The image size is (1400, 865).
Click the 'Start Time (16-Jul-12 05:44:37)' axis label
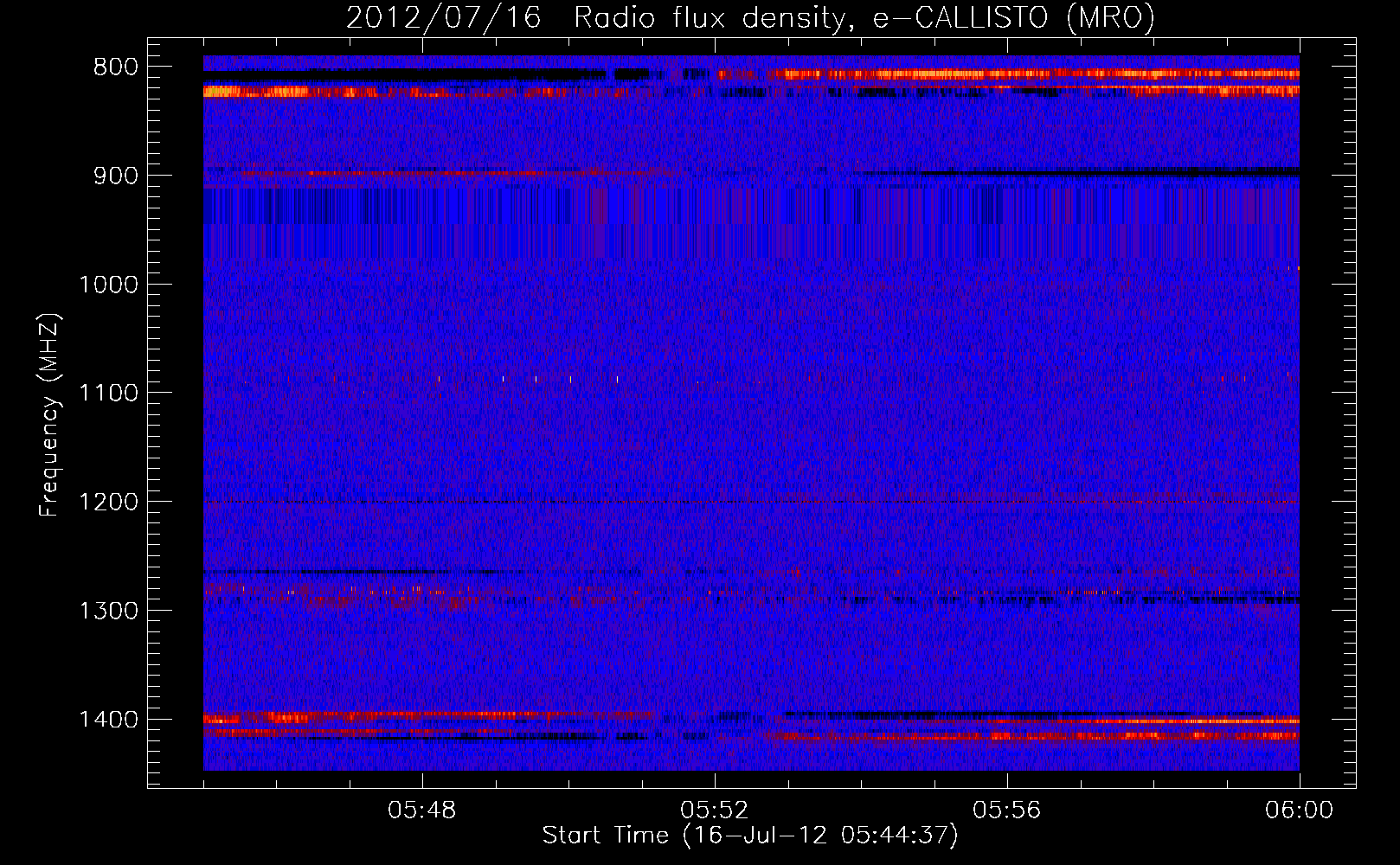(x=750, y=836)
